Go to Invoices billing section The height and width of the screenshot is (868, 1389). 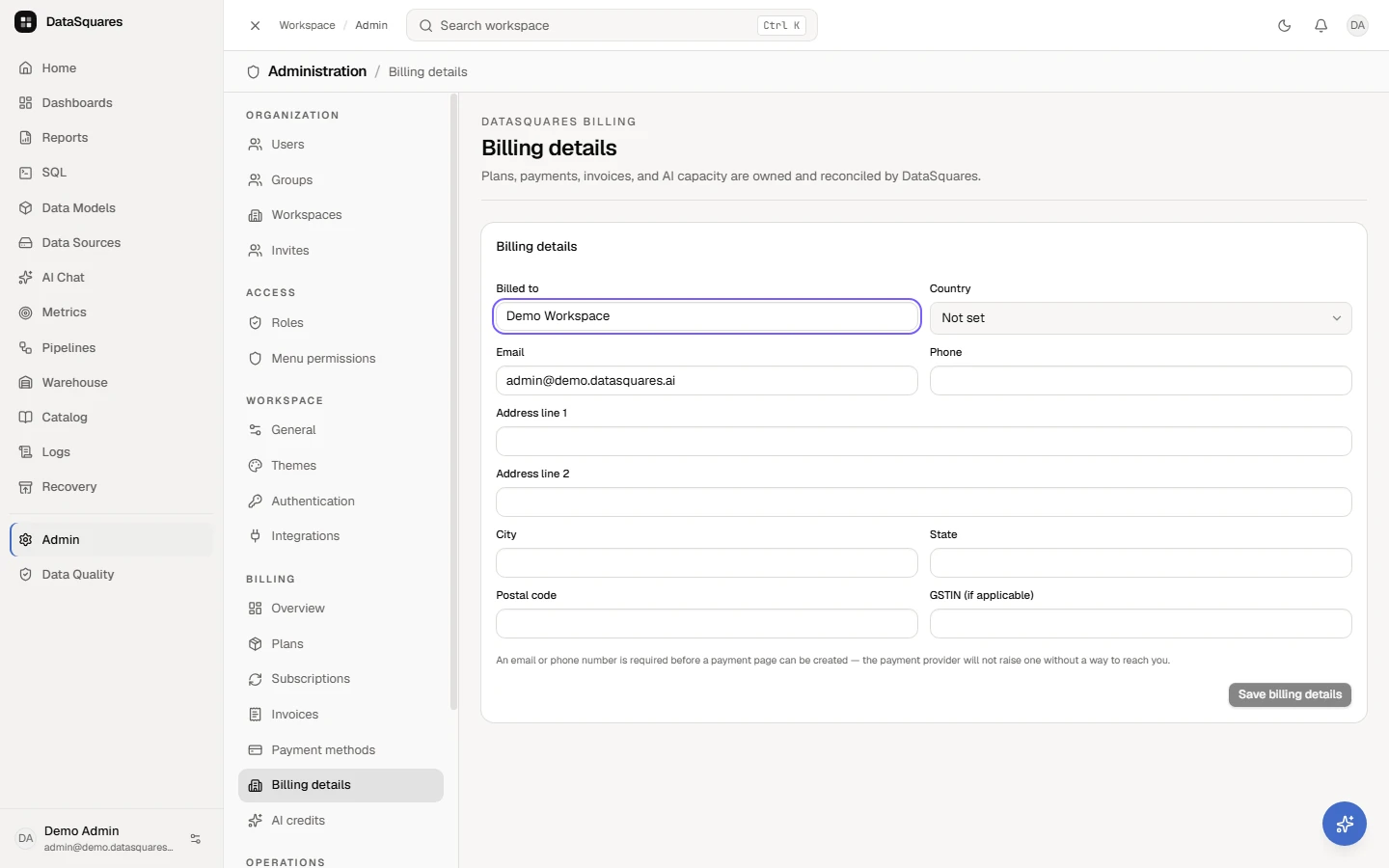coord(340,715)
